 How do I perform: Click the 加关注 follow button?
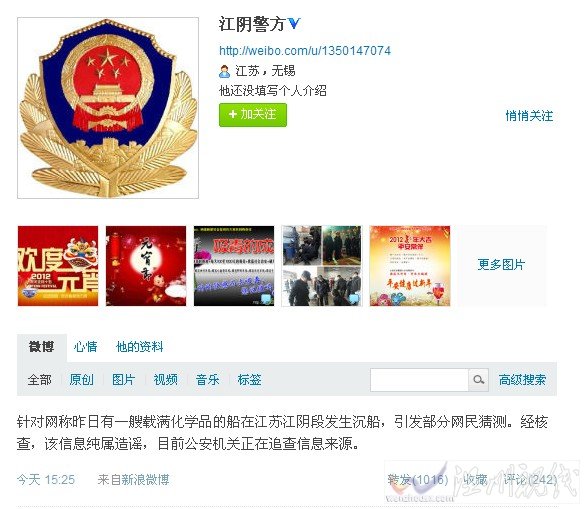253,115
